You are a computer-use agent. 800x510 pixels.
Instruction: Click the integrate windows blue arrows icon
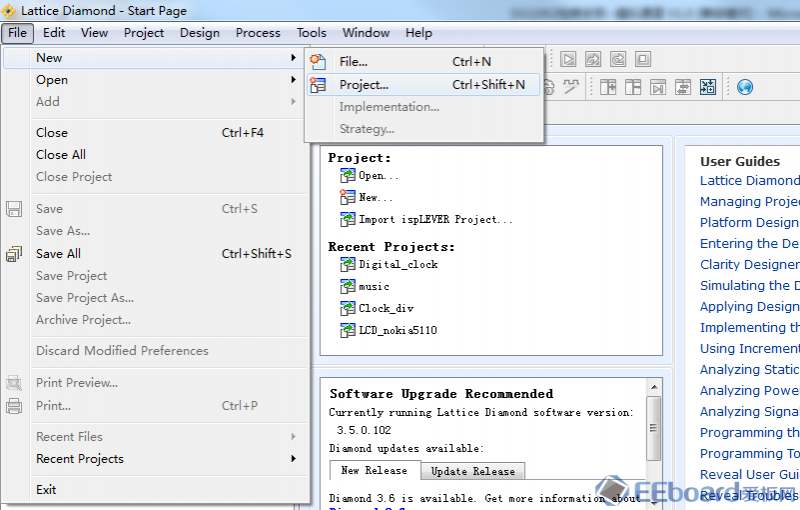pyautogui.click(x=708, y=87)
